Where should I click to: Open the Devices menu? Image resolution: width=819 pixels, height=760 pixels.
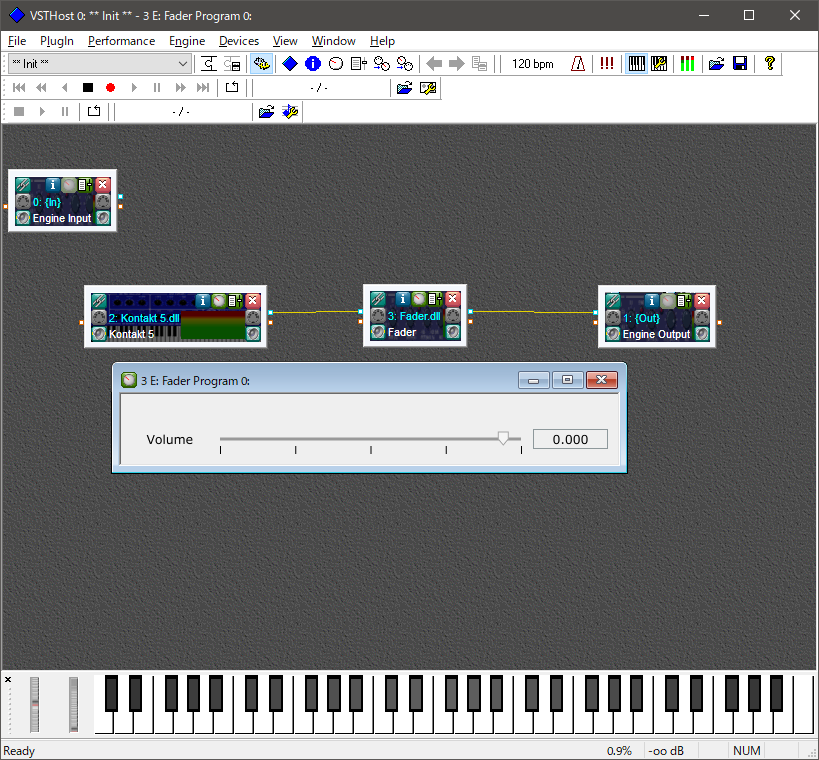point(239,41)
